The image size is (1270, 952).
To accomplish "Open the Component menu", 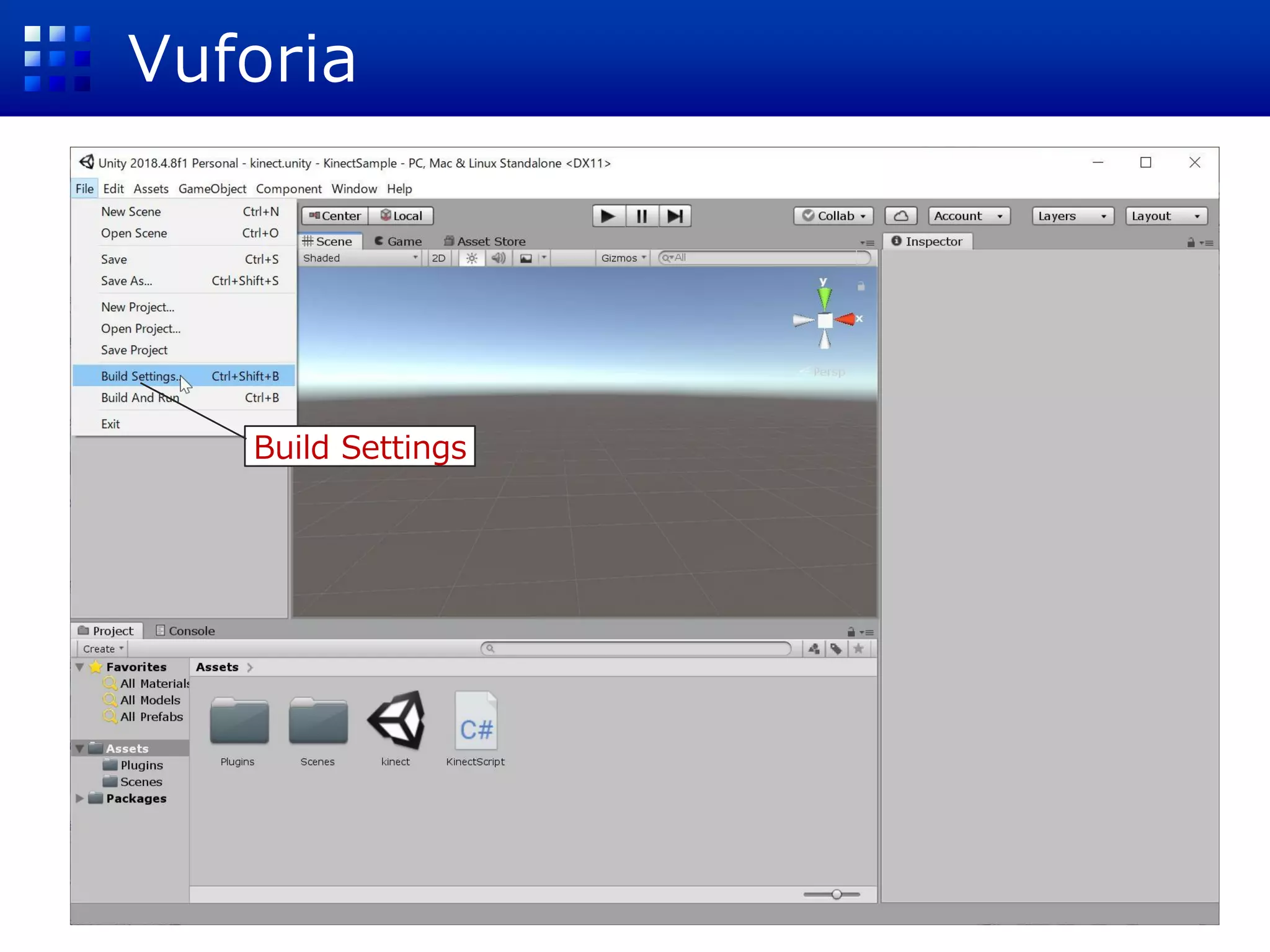I will 288,188.
